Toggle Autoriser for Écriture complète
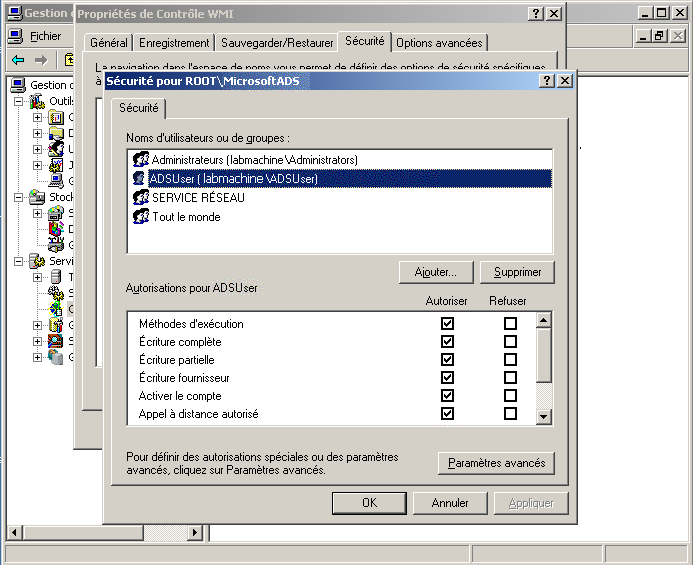The width and height of the screenshot is (693, 565). pos(447,341)
